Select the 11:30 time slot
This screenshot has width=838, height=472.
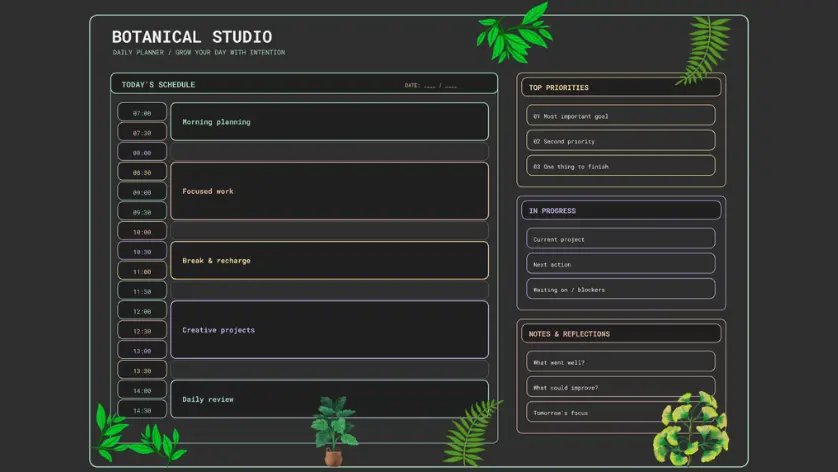pyautogui.click(x=142, y=291)
